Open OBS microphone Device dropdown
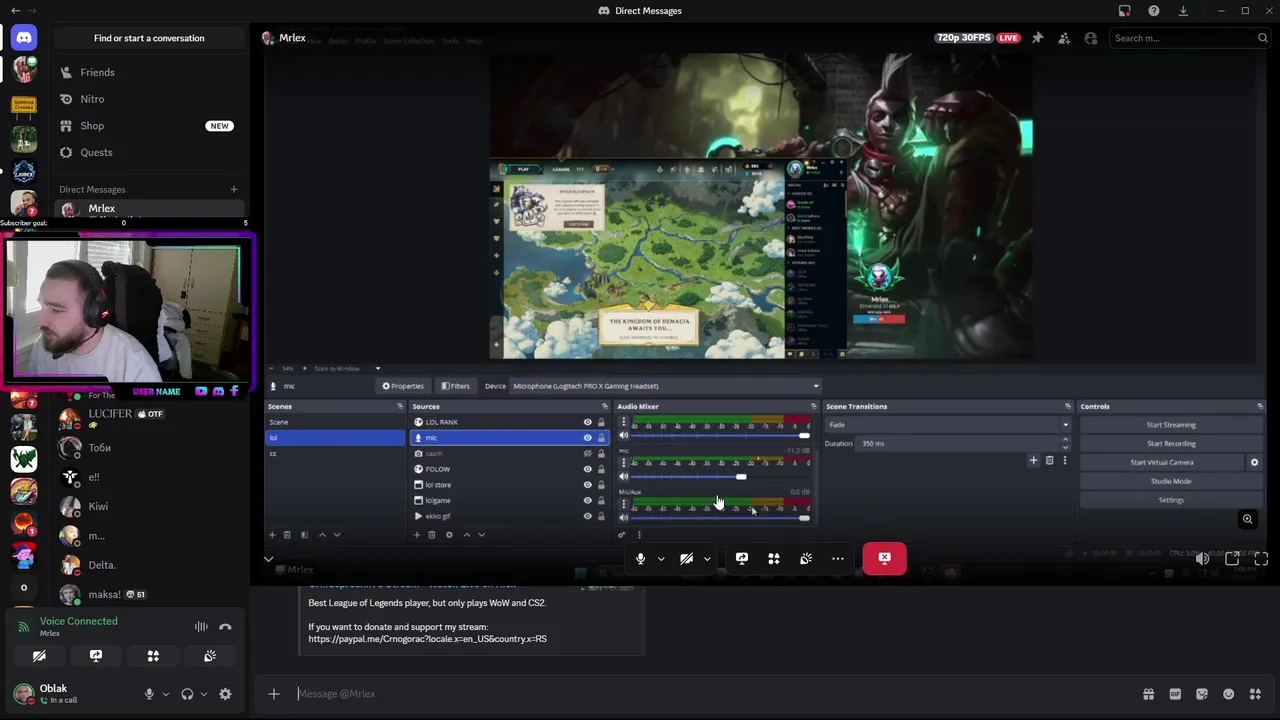Image resolution: width=1280 pixels, height=720 pixels. [665, 386]
